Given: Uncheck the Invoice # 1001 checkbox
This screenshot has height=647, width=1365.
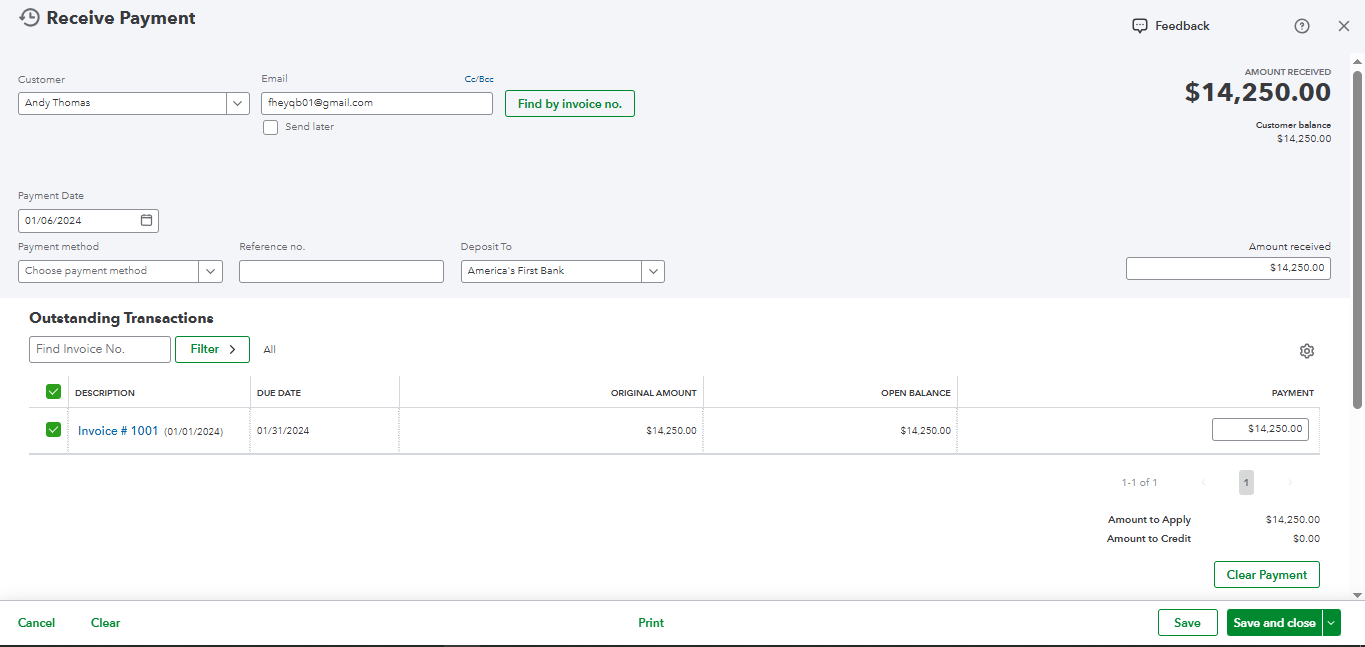Looking at the screenshot, I should (53, 430).
